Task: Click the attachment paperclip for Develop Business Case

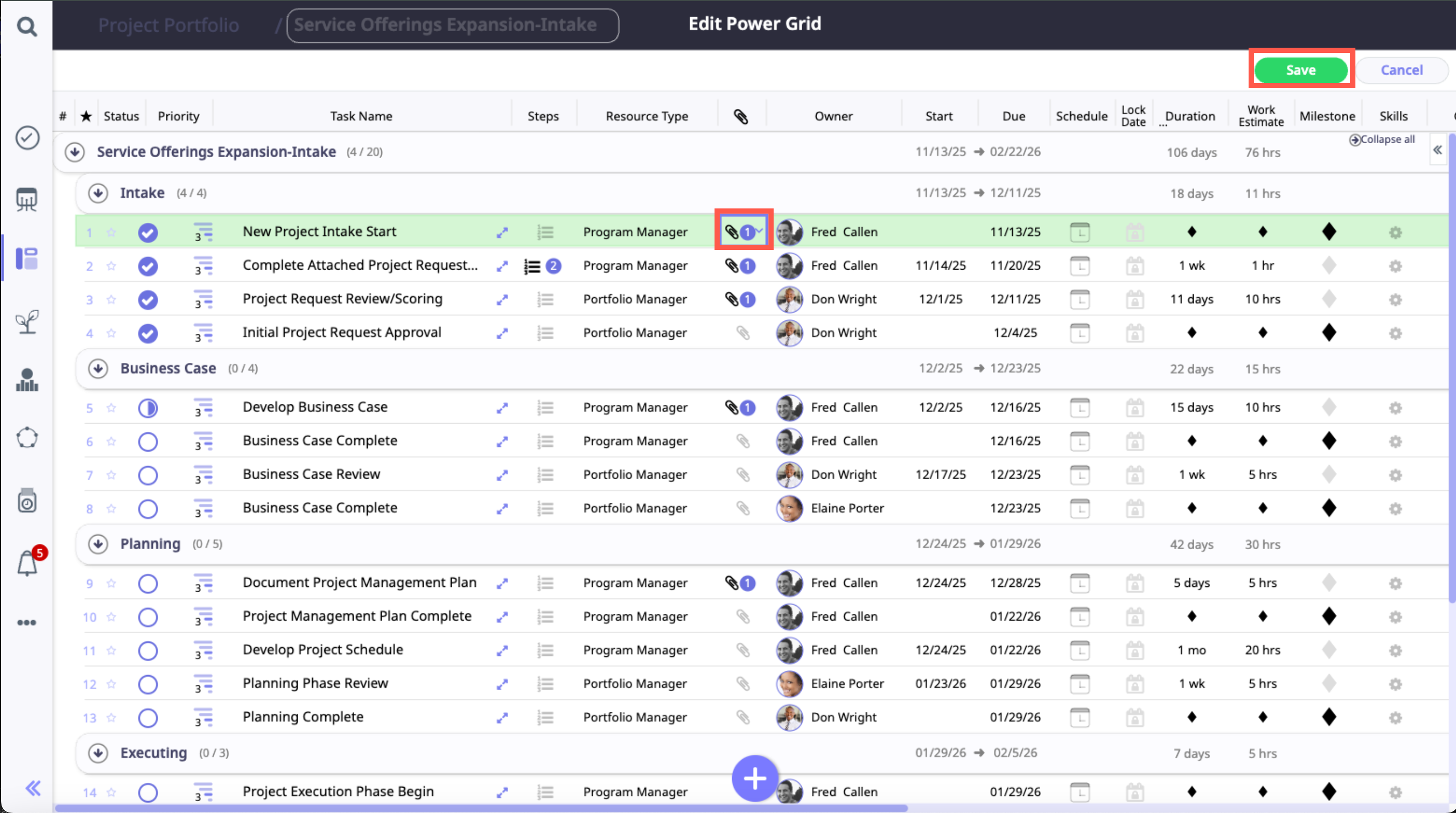Action: [x=733, y=407]
